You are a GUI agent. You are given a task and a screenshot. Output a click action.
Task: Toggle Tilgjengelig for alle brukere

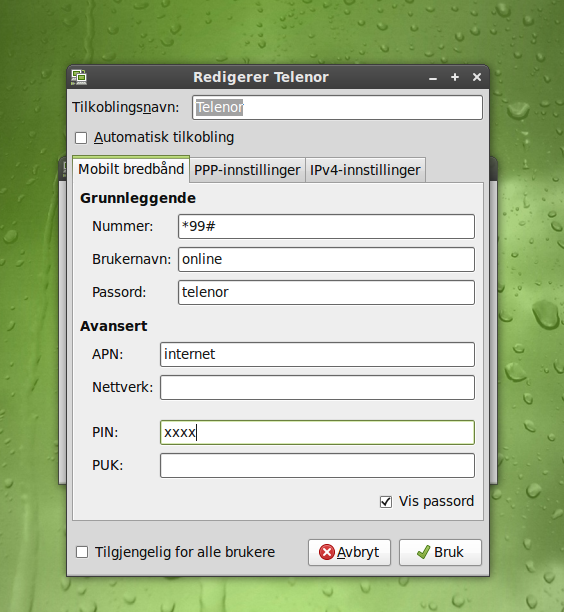(82, 552)
